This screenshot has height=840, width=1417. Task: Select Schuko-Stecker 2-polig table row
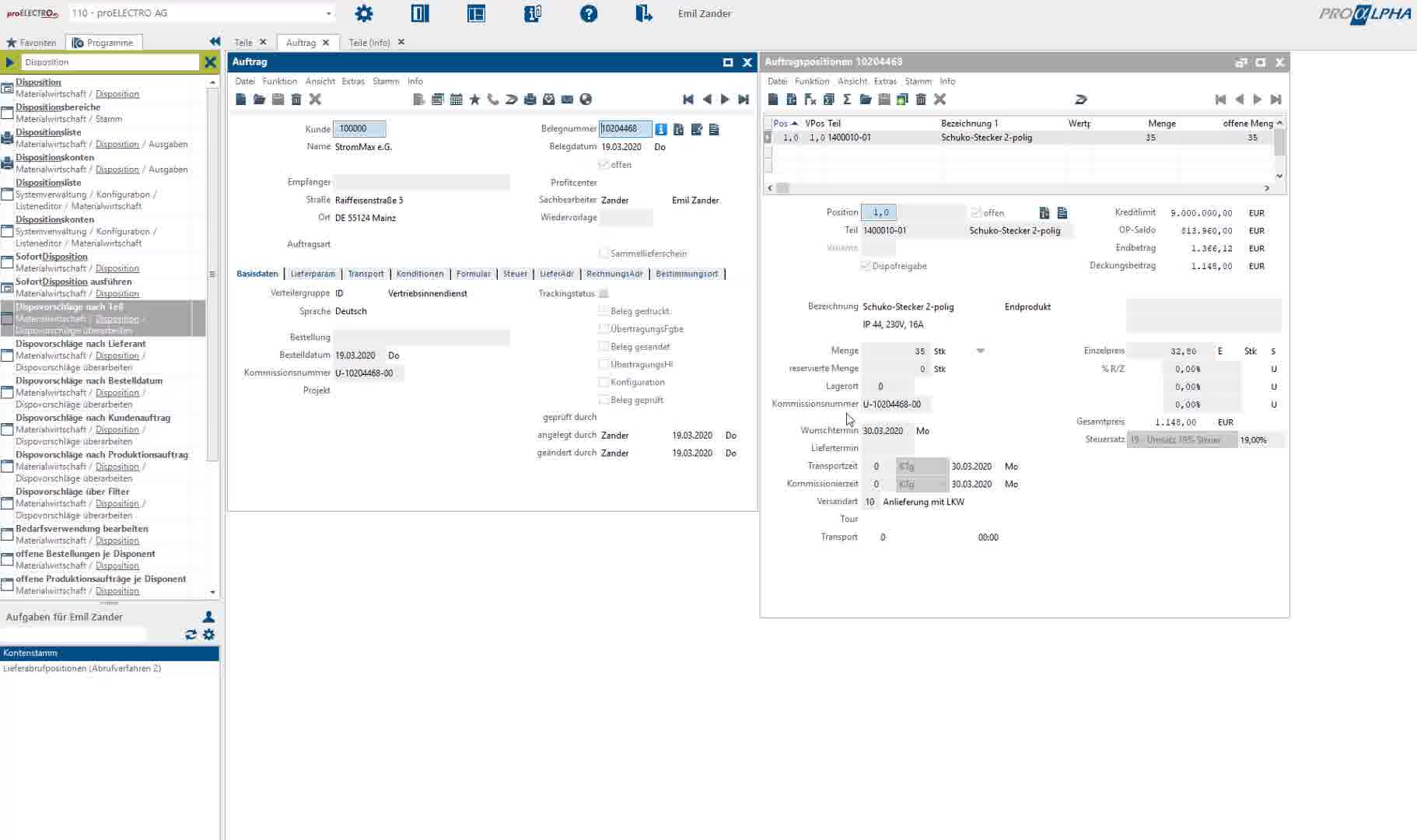click(x=1020, y=138)
